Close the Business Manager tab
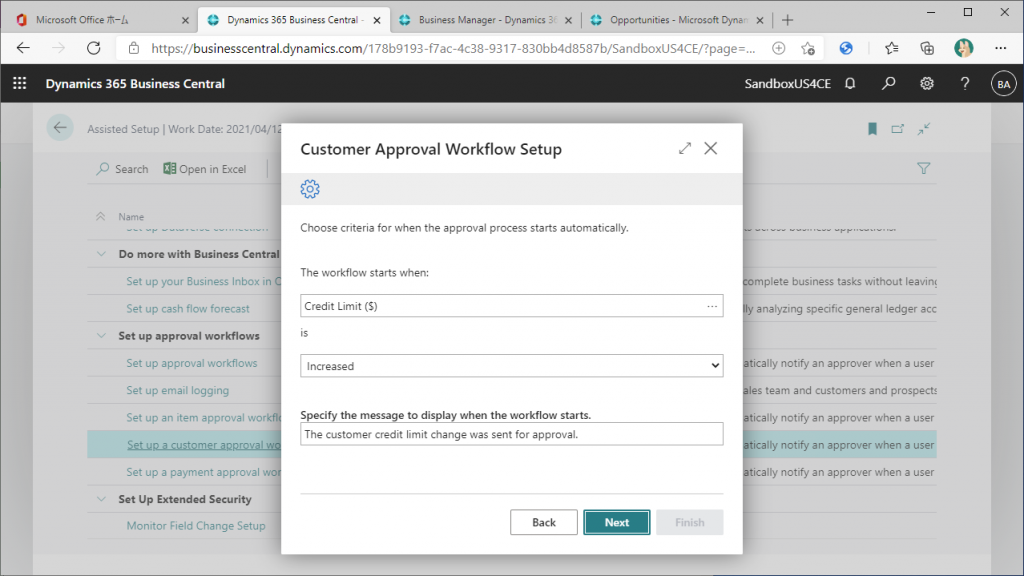The width and height of the screenshot is (1024, 576). [x=568, y=20]
